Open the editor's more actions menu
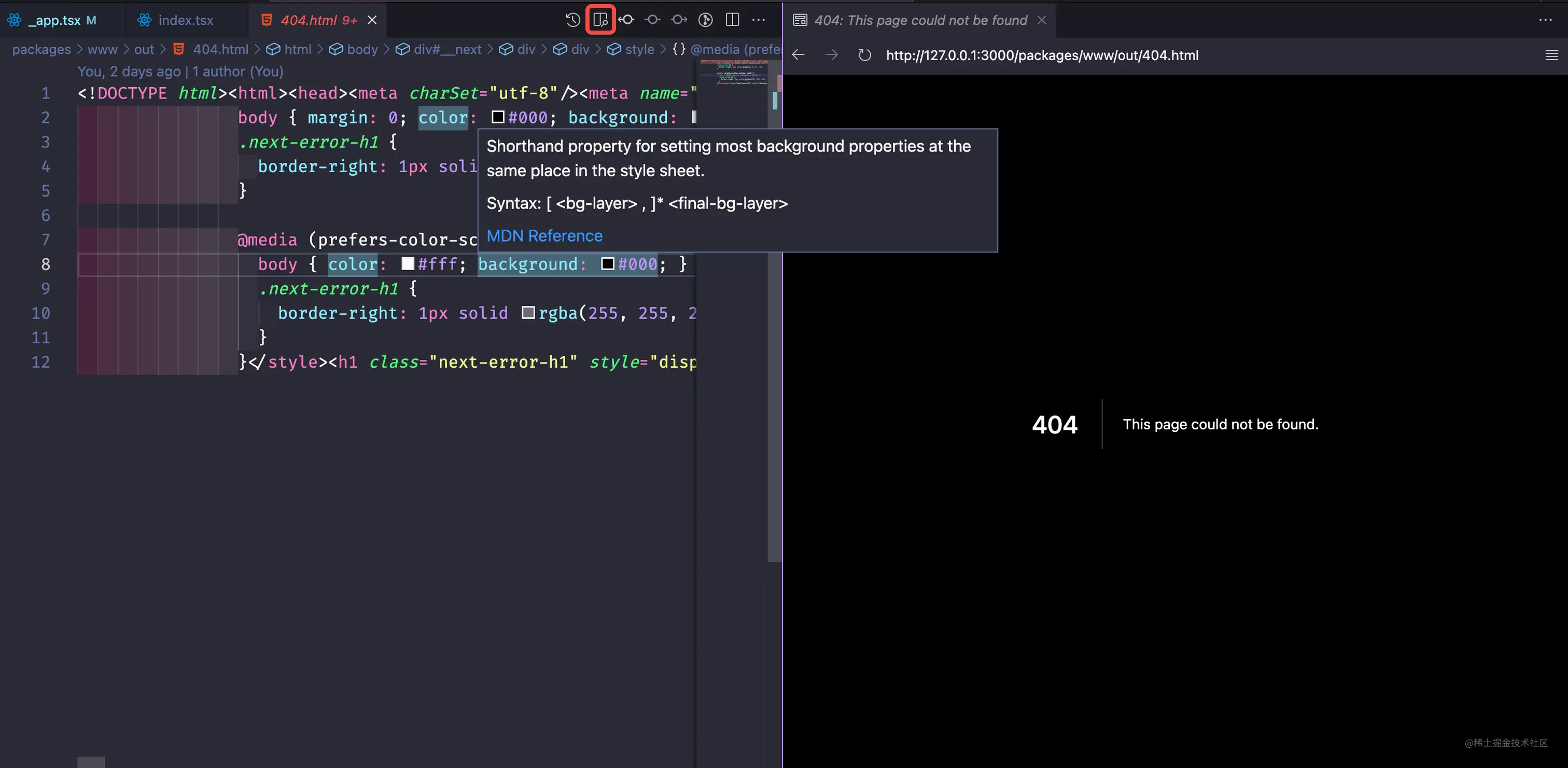 pos(759,20)
